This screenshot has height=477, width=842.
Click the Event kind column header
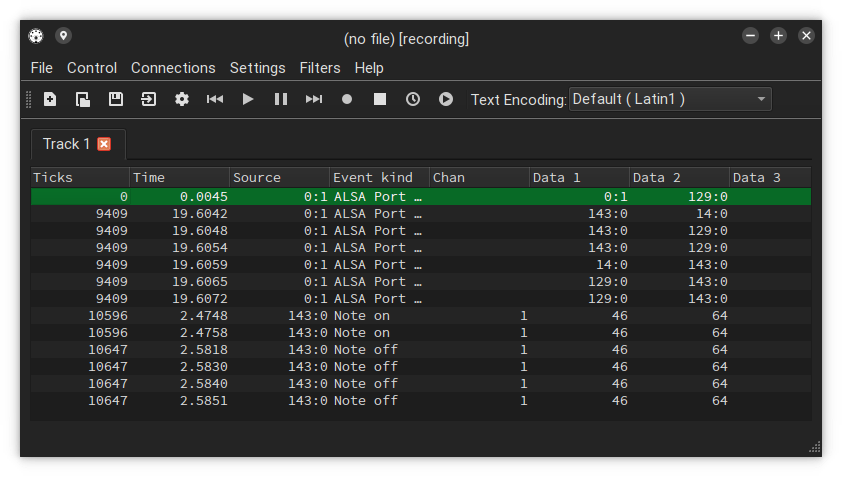point(378,178)
